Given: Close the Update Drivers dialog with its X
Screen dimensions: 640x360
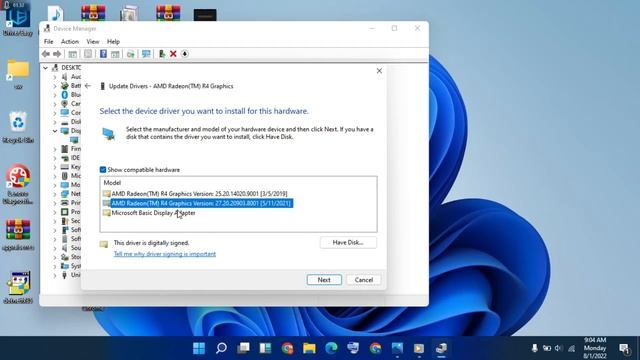Looking at the screenshot, I should [x=379, y=71].
